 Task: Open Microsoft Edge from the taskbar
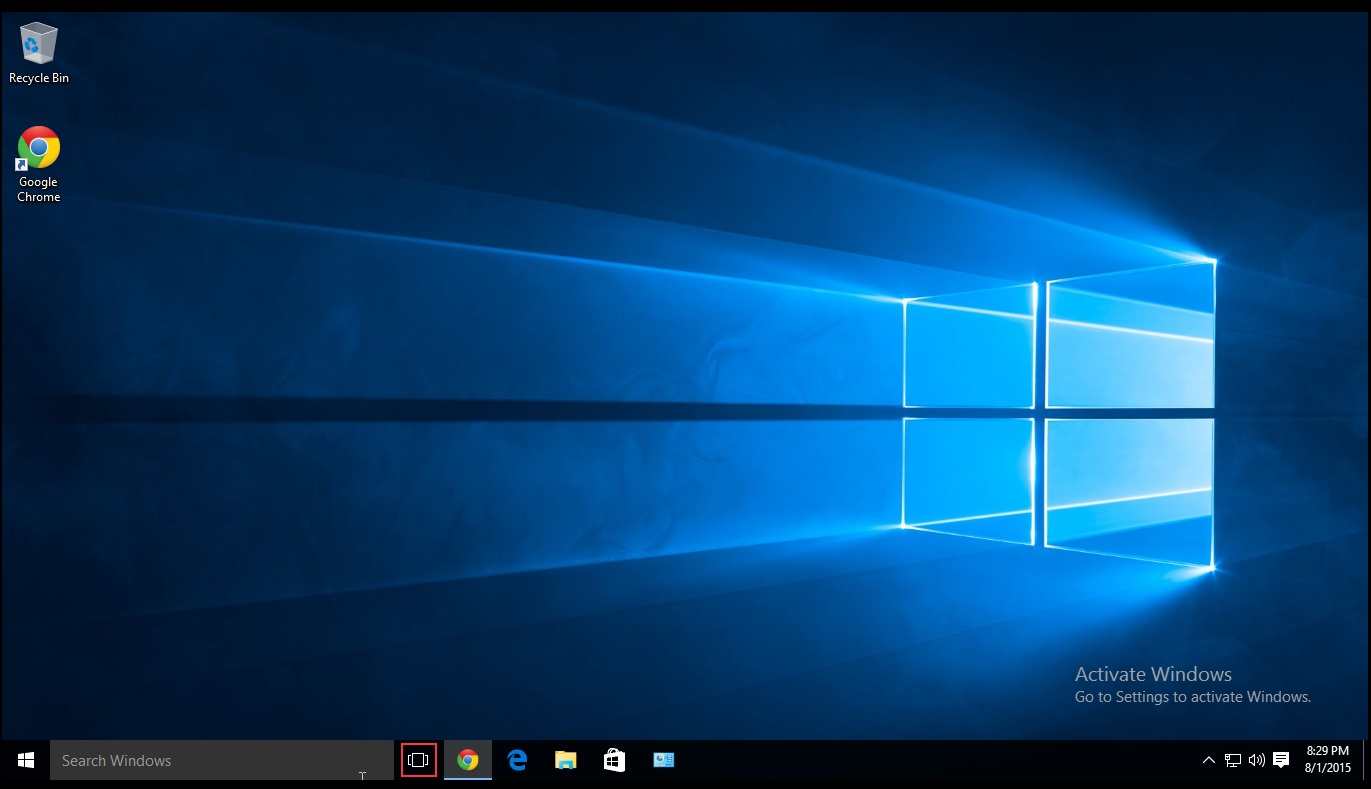[x=516, y=760]
